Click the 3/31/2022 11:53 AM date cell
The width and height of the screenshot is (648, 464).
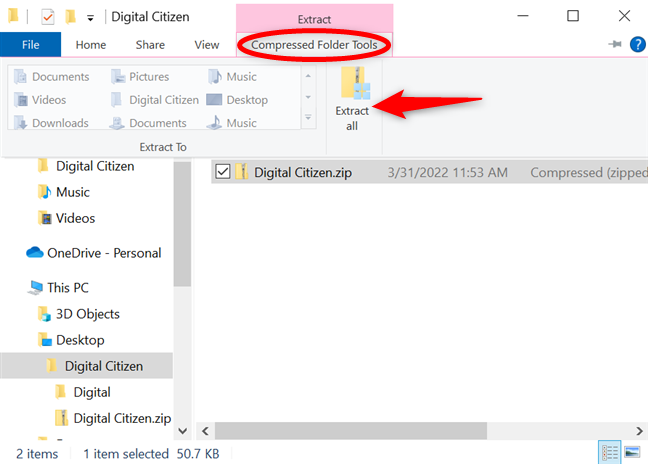click(448, 172)
